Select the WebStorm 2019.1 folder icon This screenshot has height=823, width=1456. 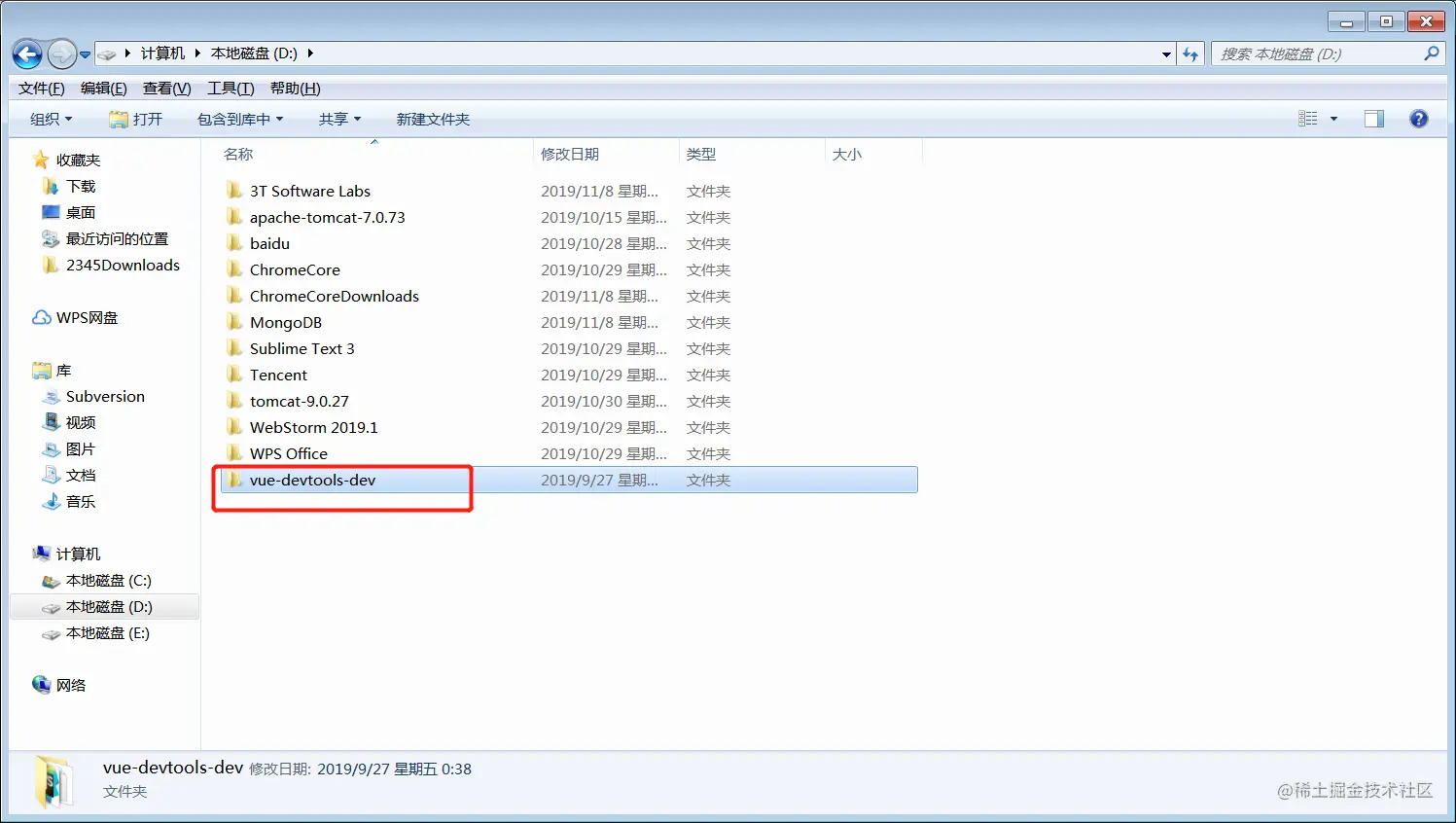coord(234,426)
